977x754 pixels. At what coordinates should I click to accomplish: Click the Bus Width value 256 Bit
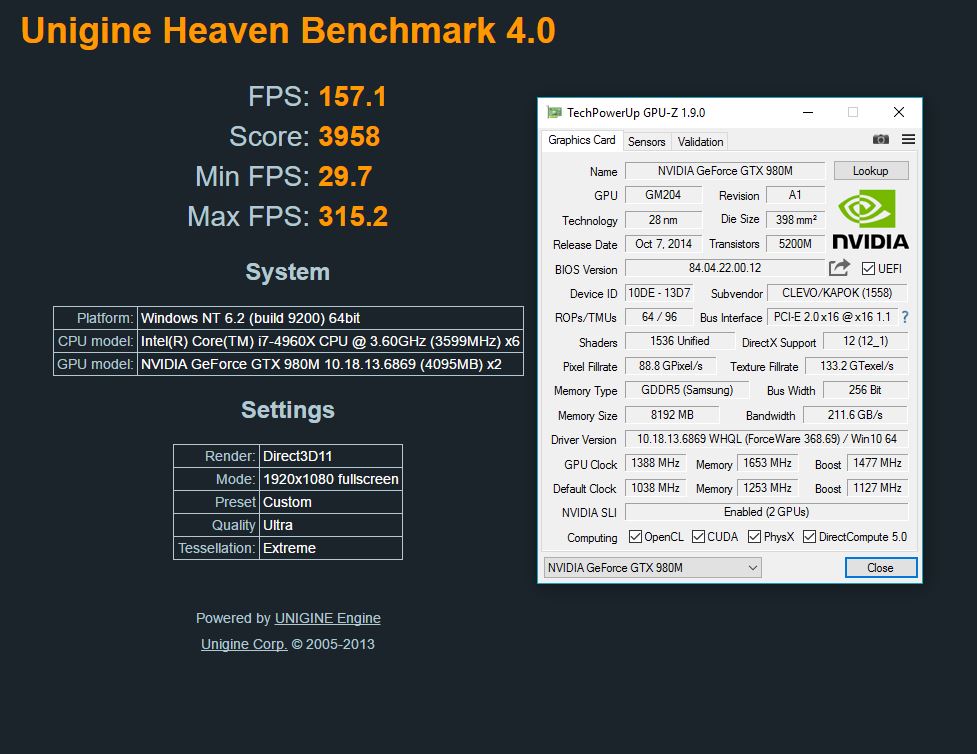coord(865,390)
